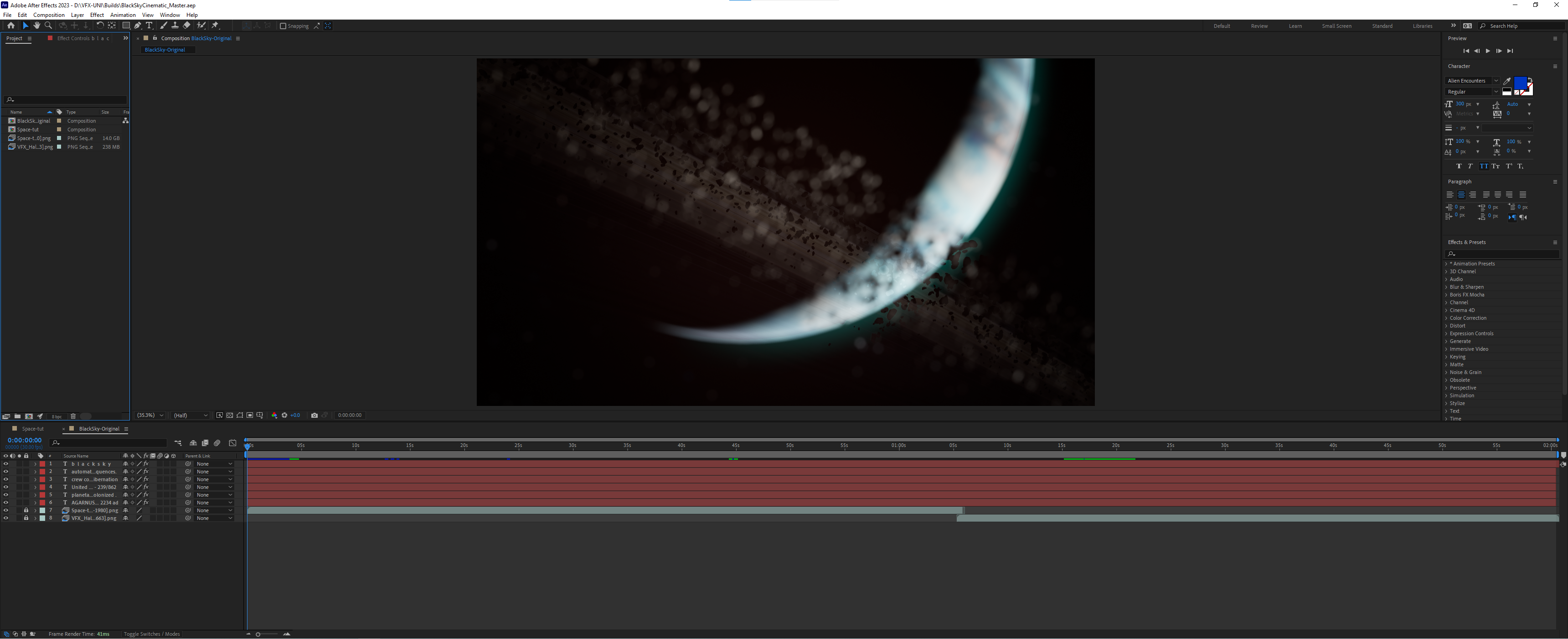Screen dimensions: 1568x639
Task: Click Toggle Switches / Modes button
Action: [152, 634]
